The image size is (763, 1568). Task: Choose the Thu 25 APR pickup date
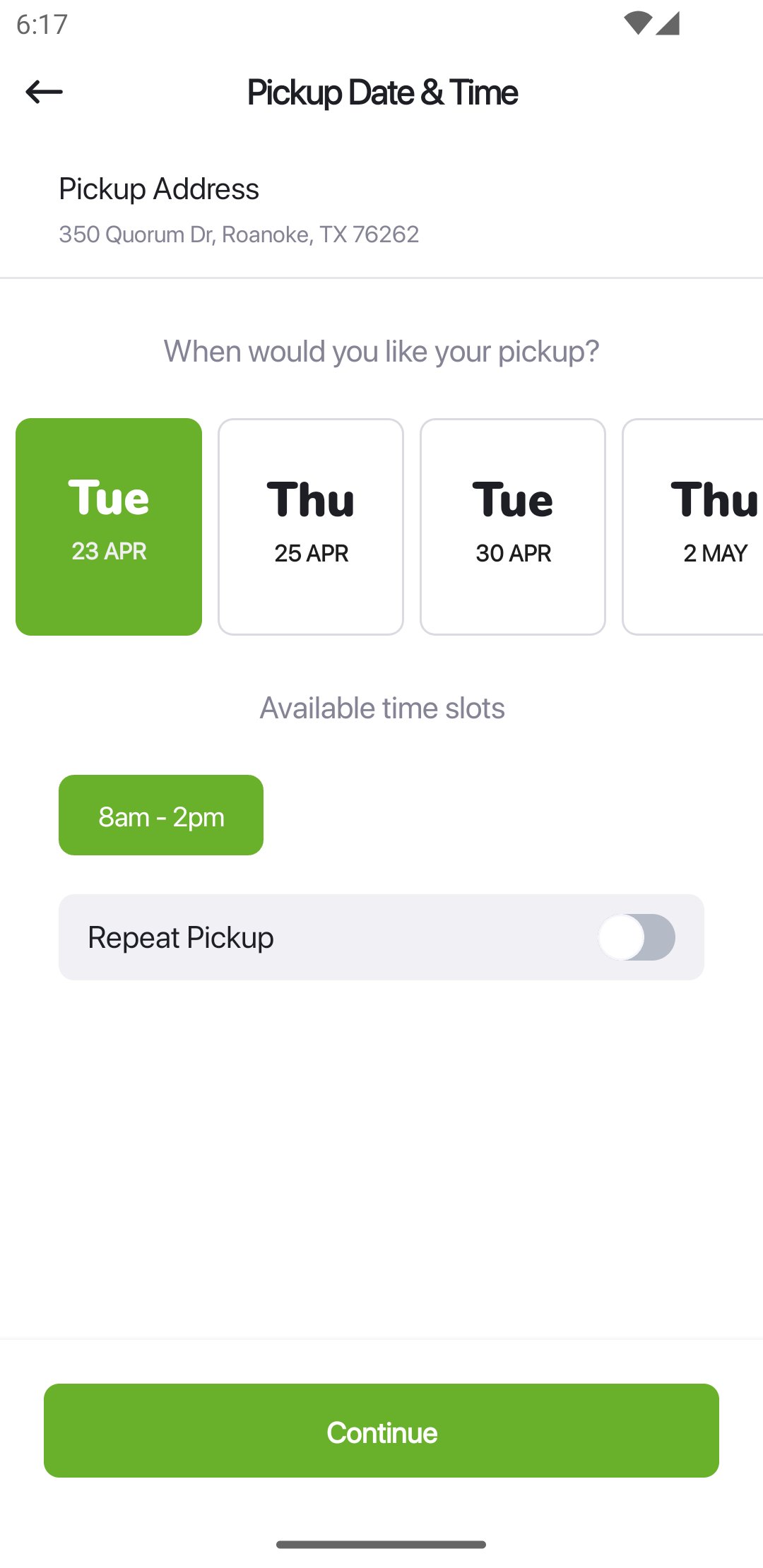click(311, 527)
